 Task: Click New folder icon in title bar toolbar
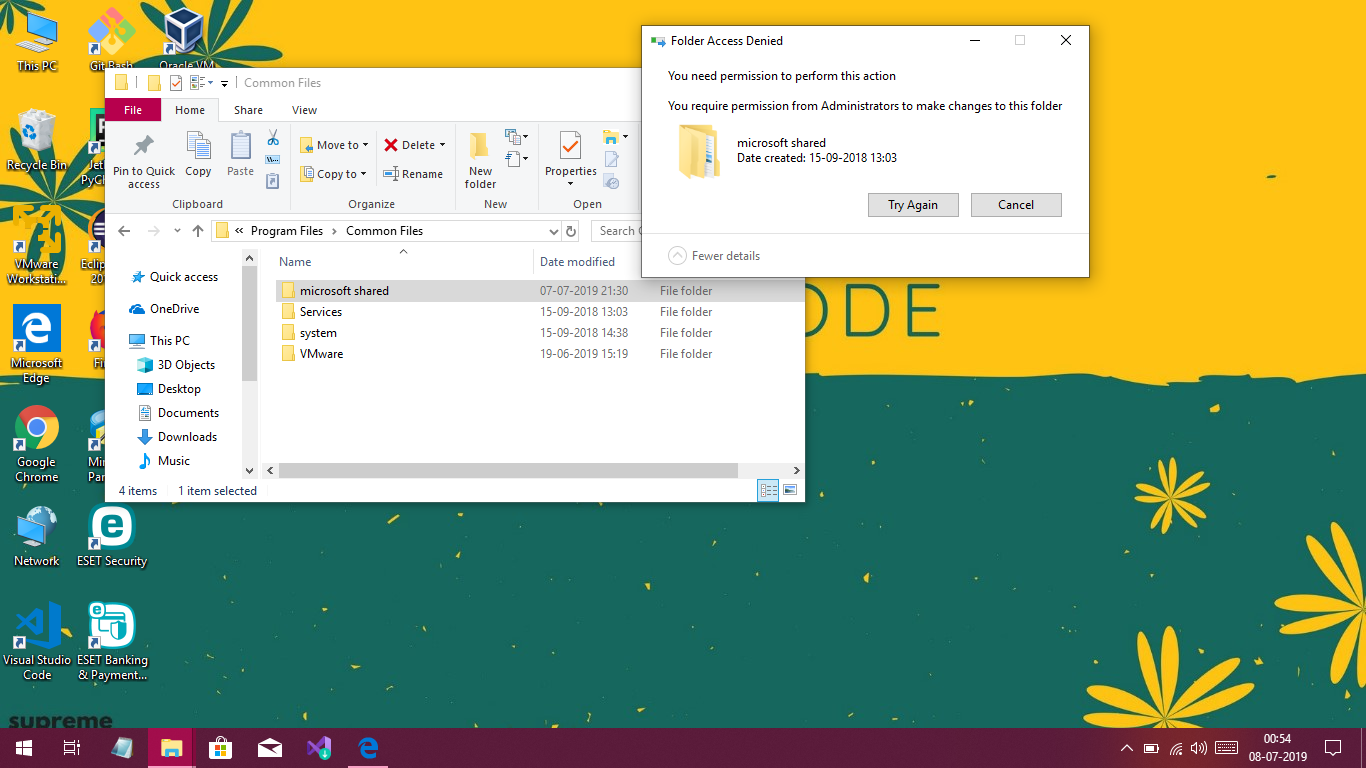coord(154,83)
